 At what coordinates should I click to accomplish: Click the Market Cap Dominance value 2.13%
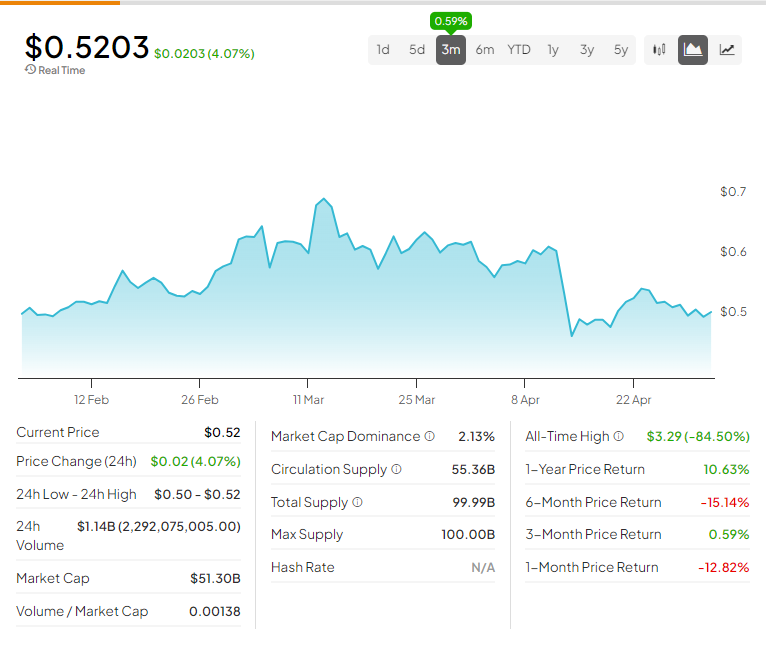tap(476, 436)
